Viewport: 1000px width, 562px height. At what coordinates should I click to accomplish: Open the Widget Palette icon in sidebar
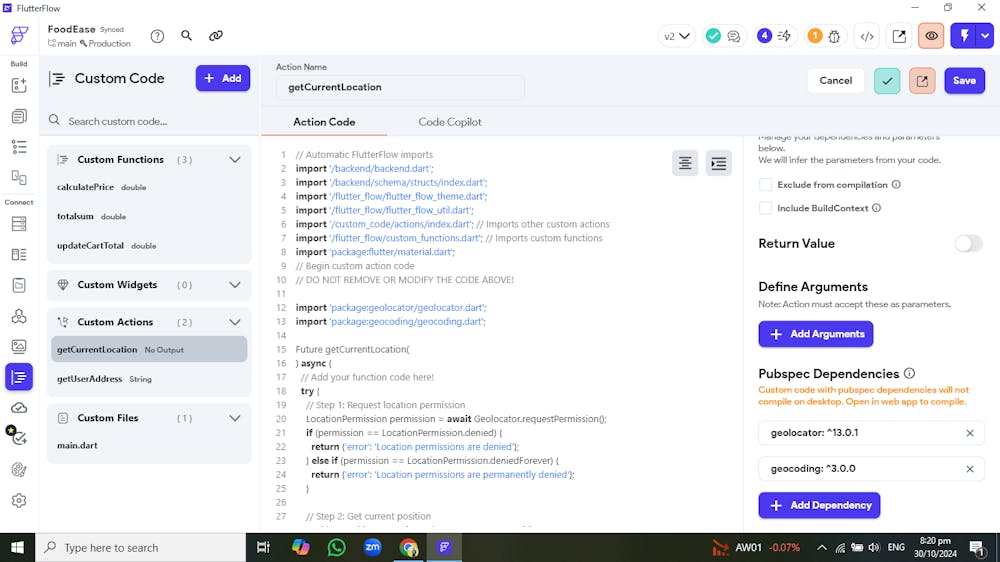19,85
